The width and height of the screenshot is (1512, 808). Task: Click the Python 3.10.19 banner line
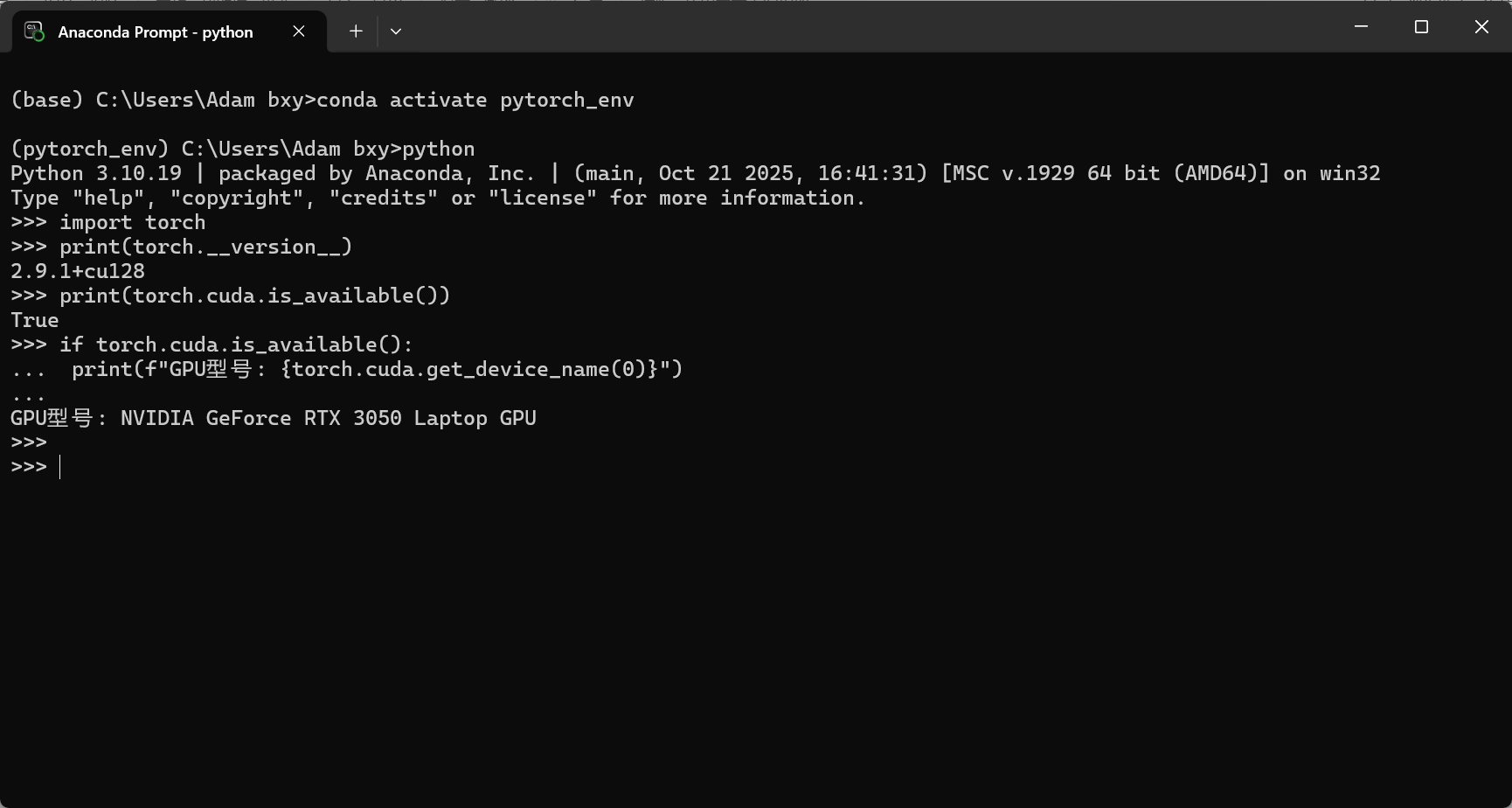point(696,173)
